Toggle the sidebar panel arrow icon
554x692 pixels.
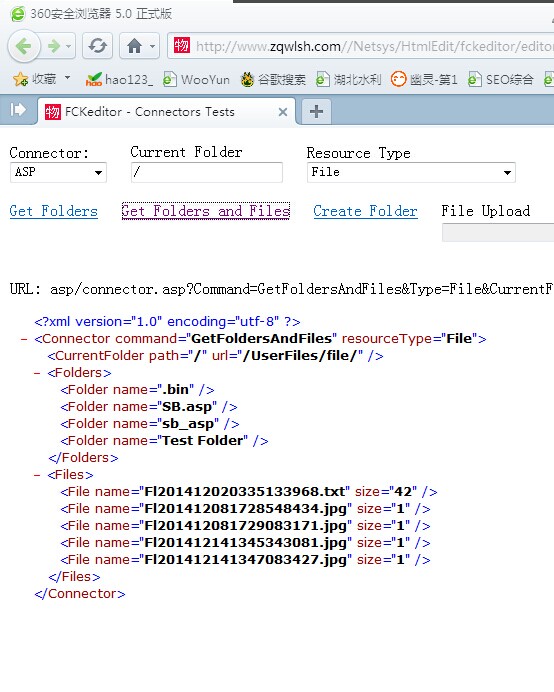pos(18,109)
